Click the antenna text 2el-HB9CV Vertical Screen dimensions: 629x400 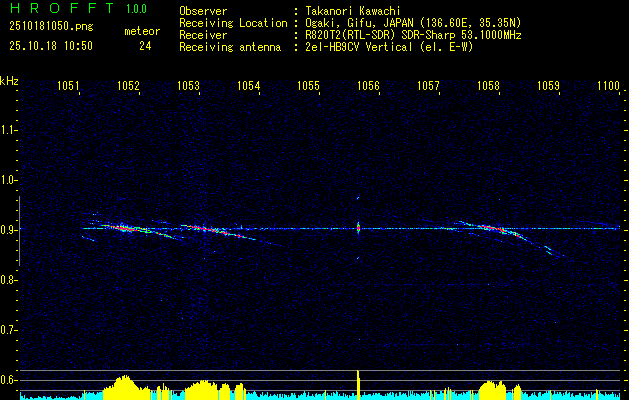pos(357,47)
